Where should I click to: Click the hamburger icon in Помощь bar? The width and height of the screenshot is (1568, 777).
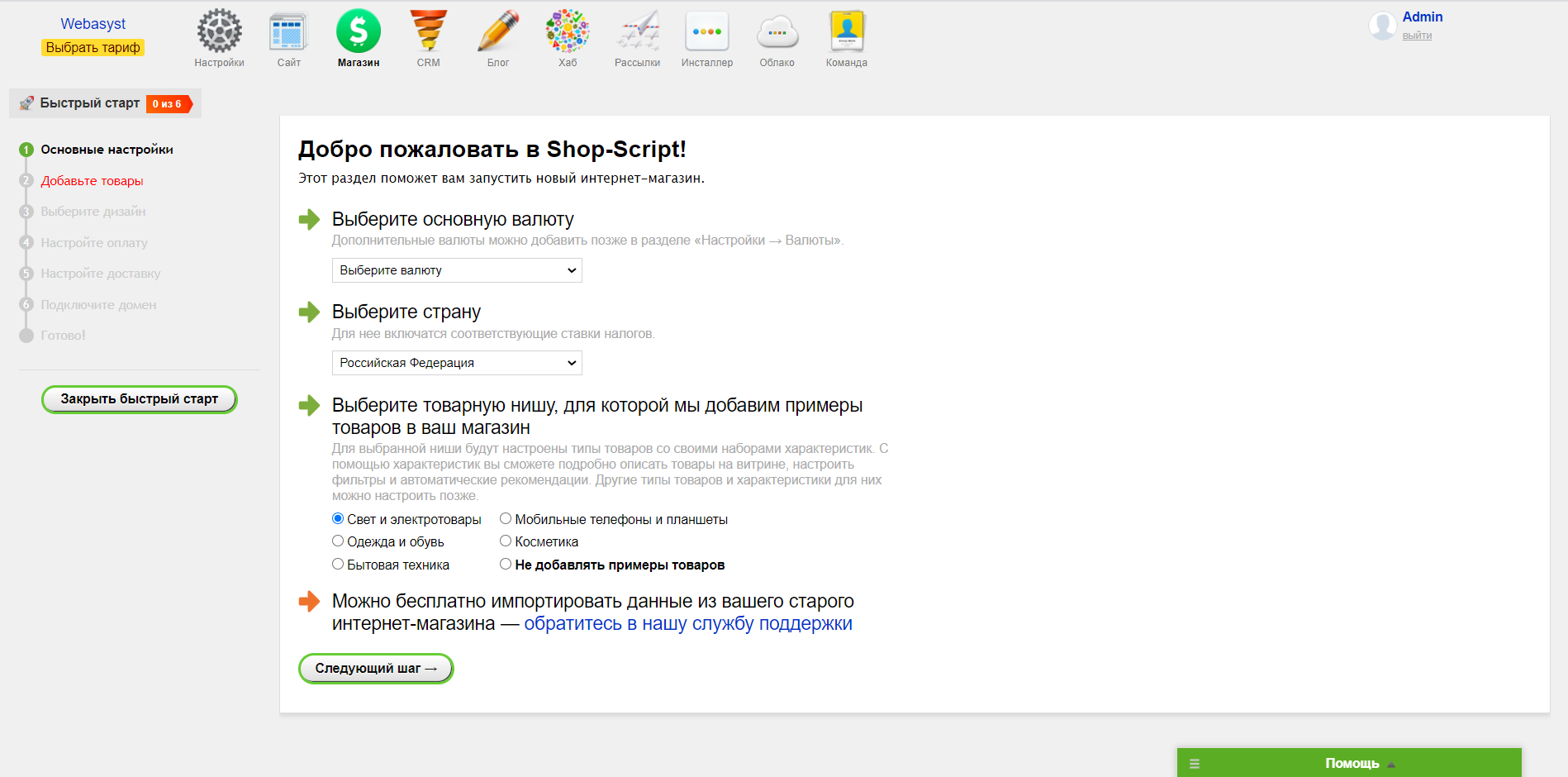pyautogui.click(x=1195, y=764)
